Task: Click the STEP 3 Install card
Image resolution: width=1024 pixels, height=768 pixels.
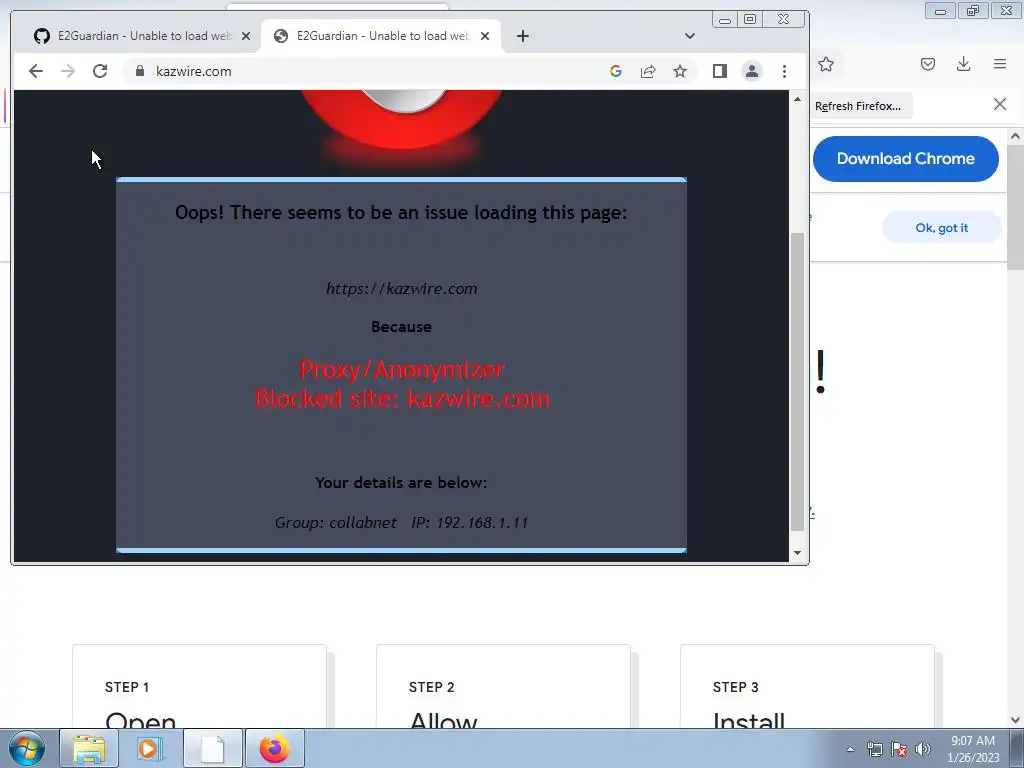Action: [x=807, y=686]
